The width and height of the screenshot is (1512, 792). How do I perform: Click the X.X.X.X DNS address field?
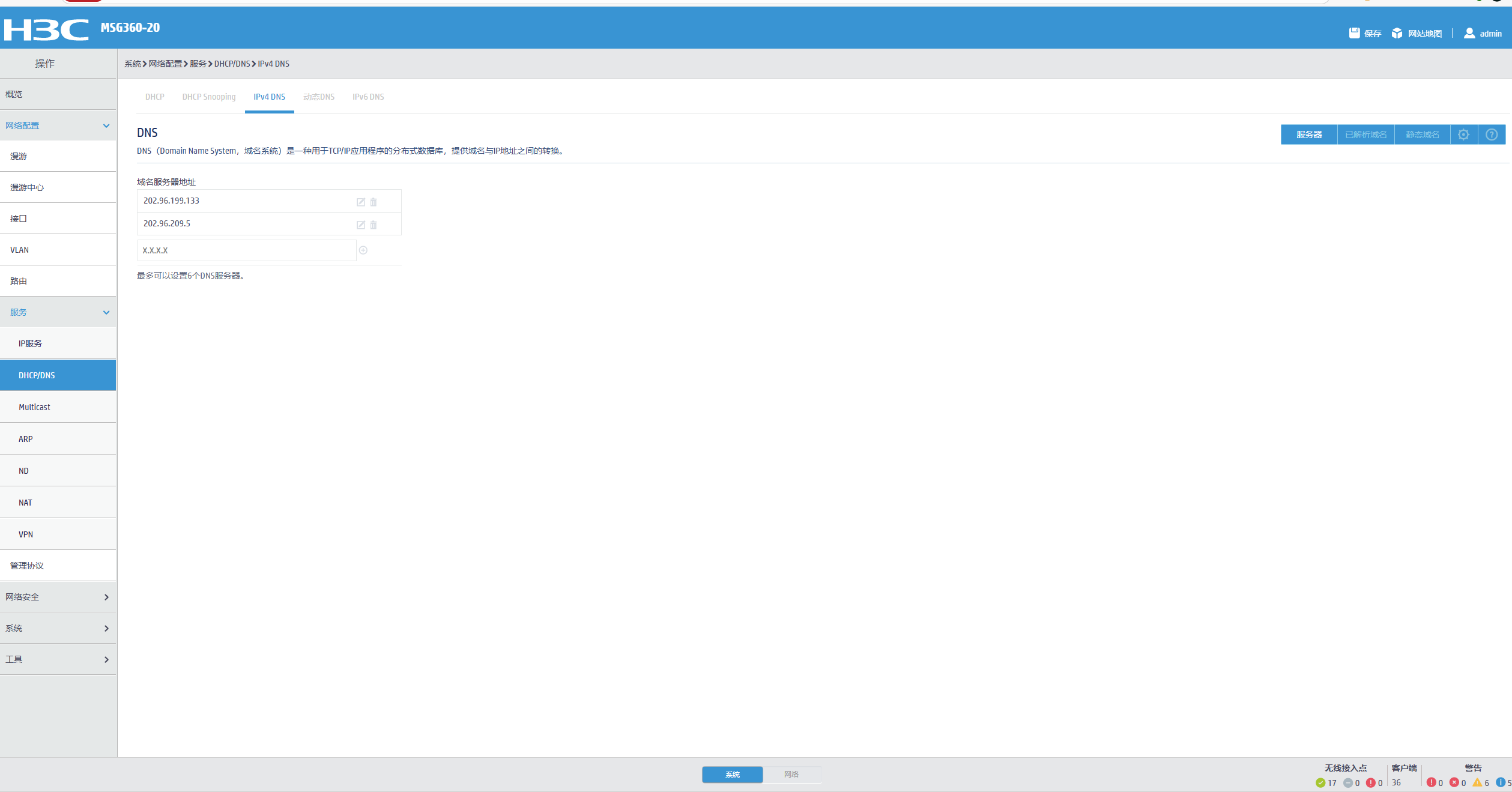(x=246, y=250)
